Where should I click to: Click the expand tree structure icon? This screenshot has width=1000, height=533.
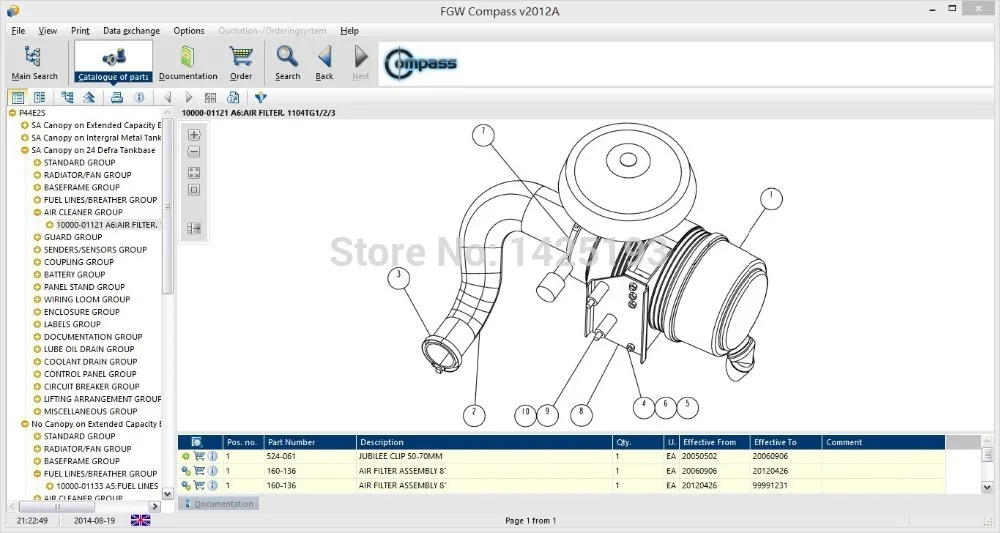67,98
